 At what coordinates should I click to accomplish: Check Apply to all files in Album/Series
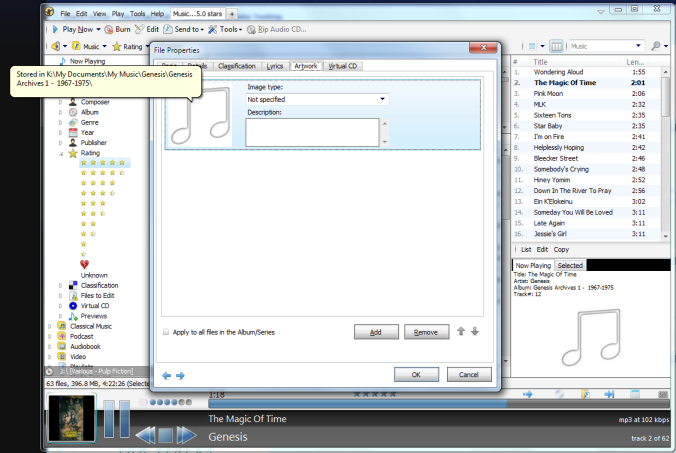(x=166, y=332)
